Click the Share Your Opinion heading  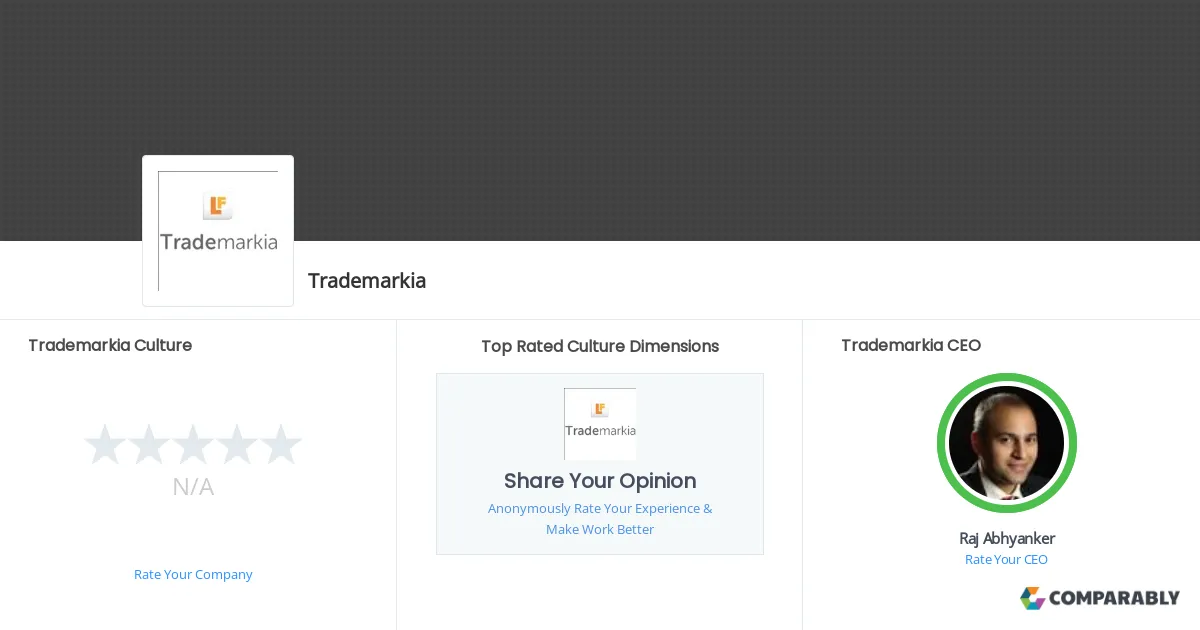(x=600, y=481)
